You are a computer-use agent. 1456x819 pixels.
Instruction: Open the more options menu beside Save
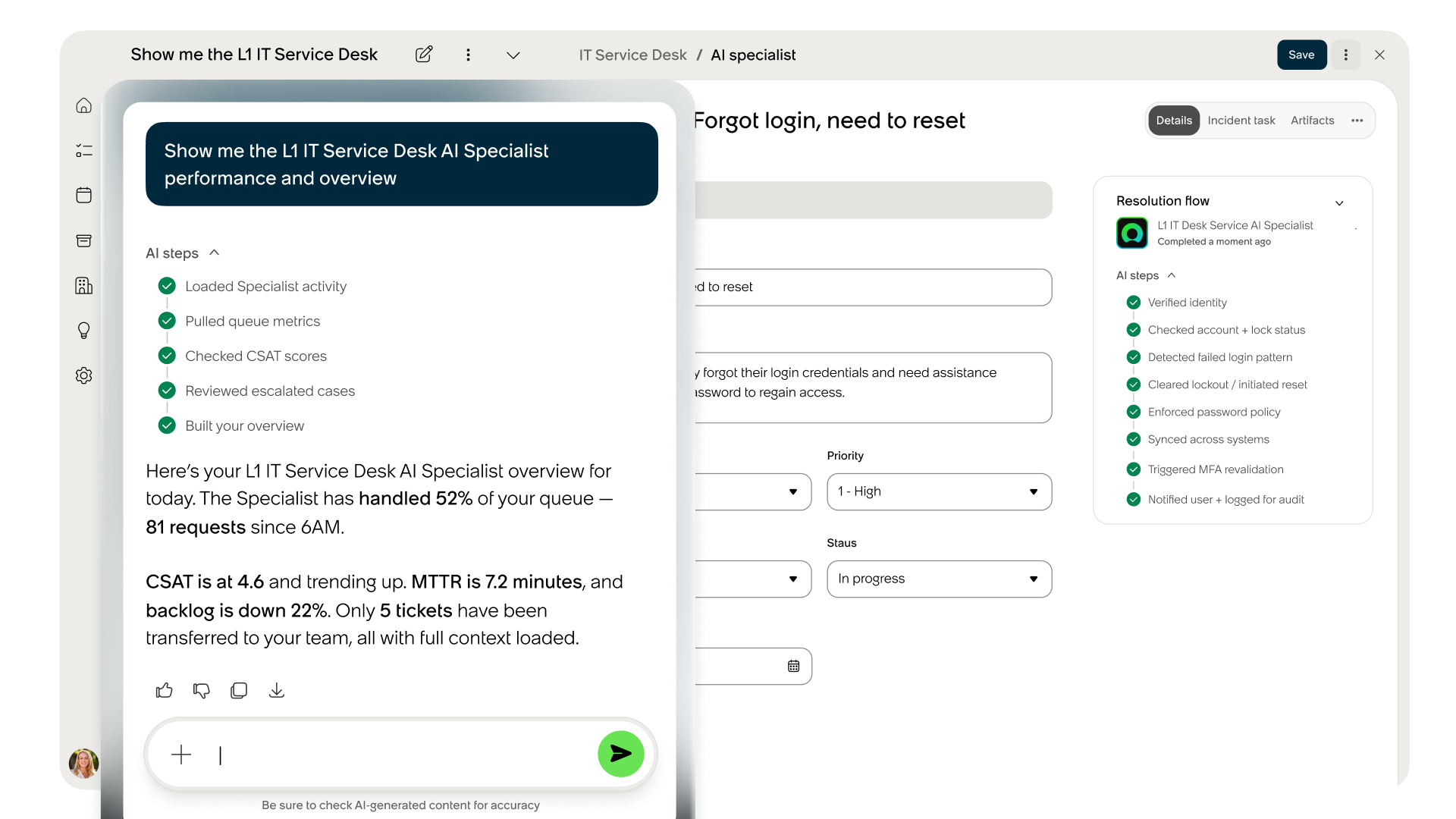pos(1346,55)
